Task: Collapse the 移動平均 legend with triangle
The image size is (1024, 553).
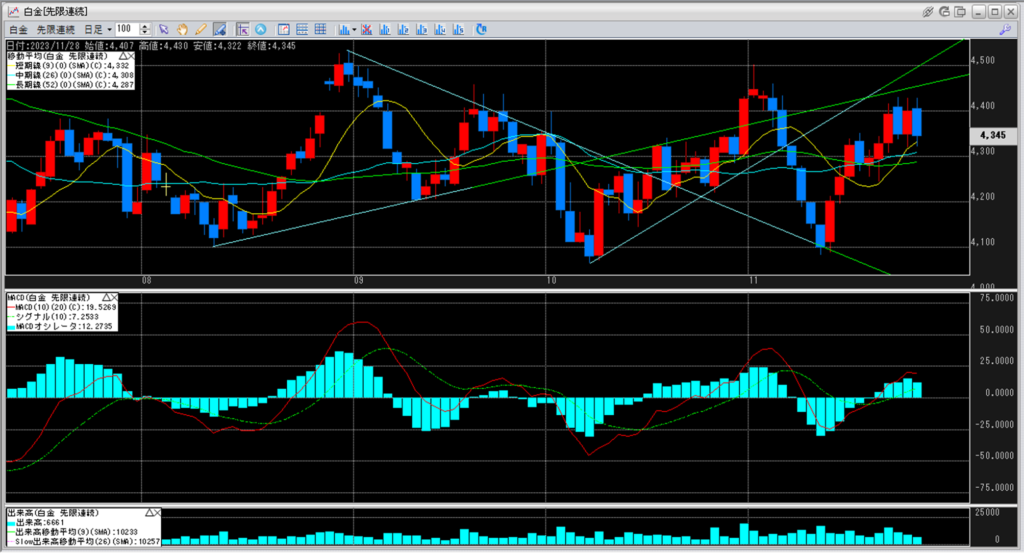Action: tap(122, 57)
